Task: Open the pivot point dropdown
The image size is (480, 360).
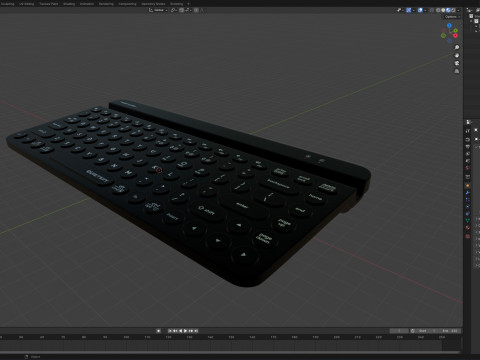Action: (x=174, y=10)
